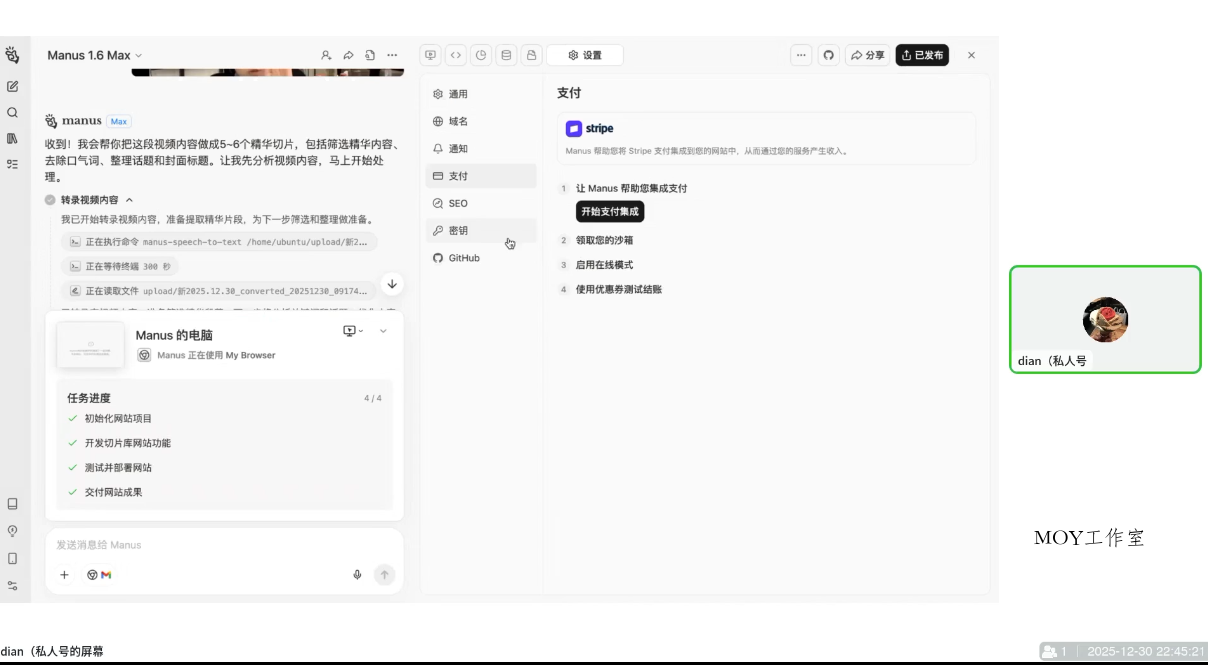Click the 开始支付集成 button
Screen dimensions: 1208x665
609,211
